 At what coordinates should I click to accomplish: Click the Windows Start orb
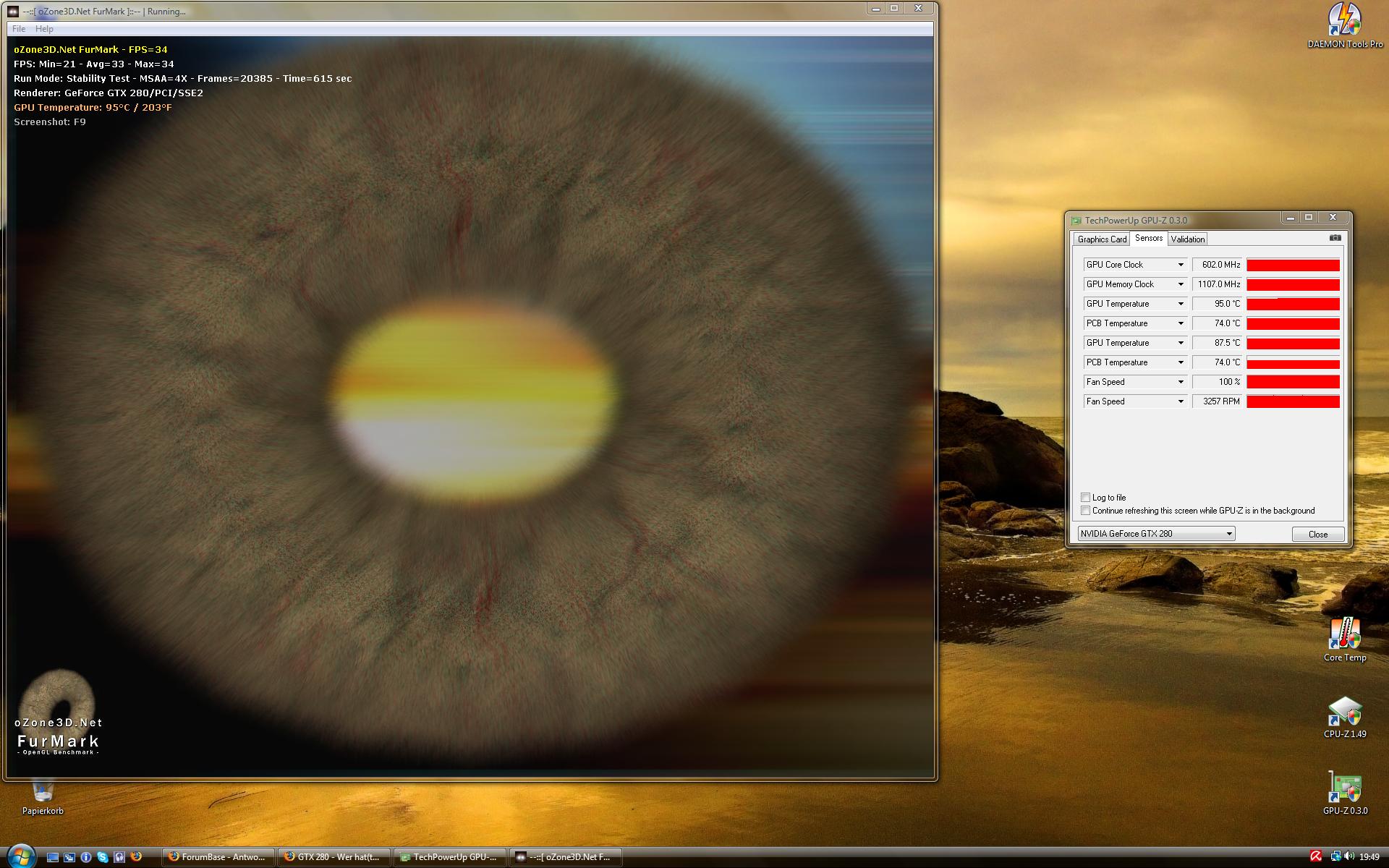20,856
